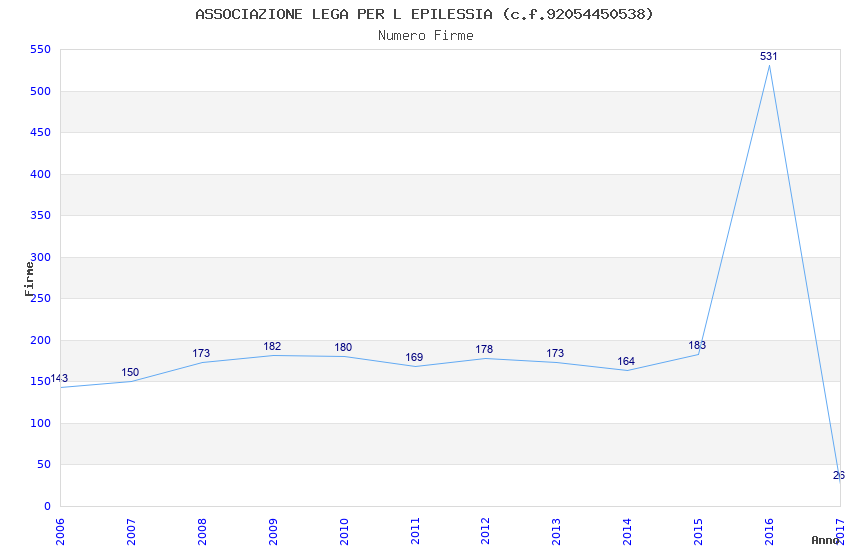850x550 pixels.
Task: Click the 450 y-axis tick label
Action: [40, 132]
